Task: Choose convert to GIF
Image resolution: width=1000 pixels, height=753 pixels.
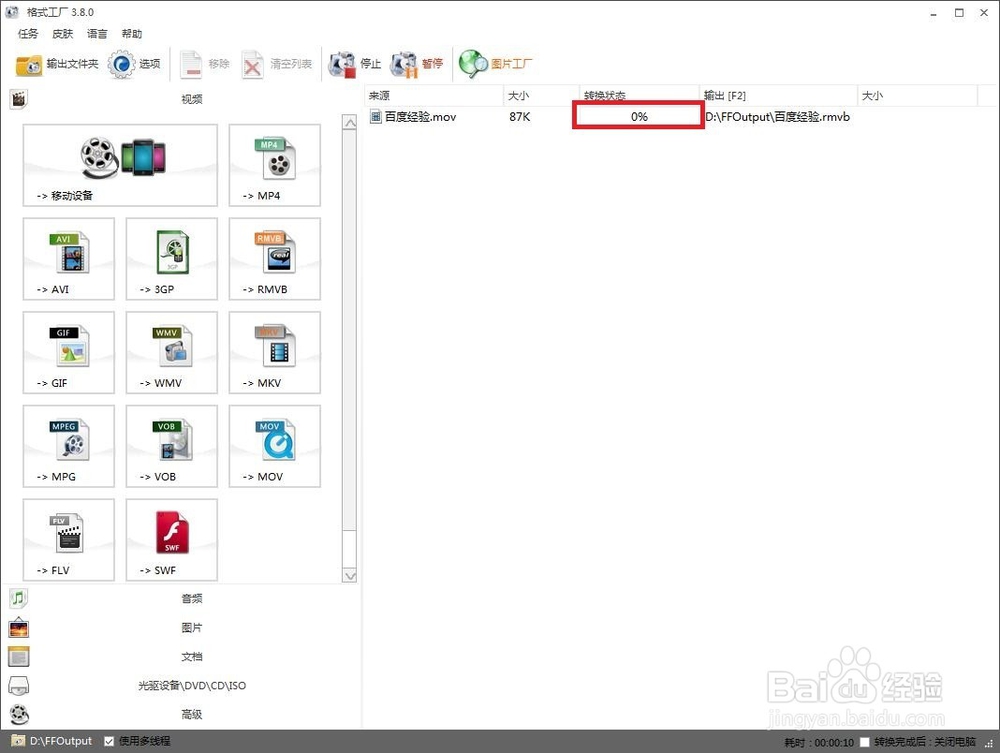Action: coord(69,353)
